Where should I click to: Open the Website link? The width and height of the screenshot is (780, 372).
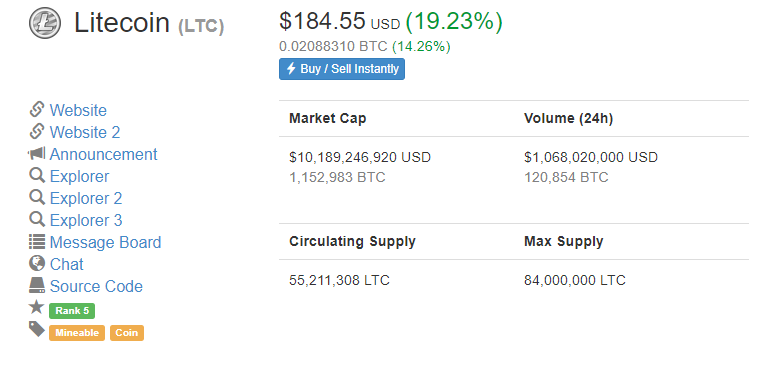tap(78, 110)
